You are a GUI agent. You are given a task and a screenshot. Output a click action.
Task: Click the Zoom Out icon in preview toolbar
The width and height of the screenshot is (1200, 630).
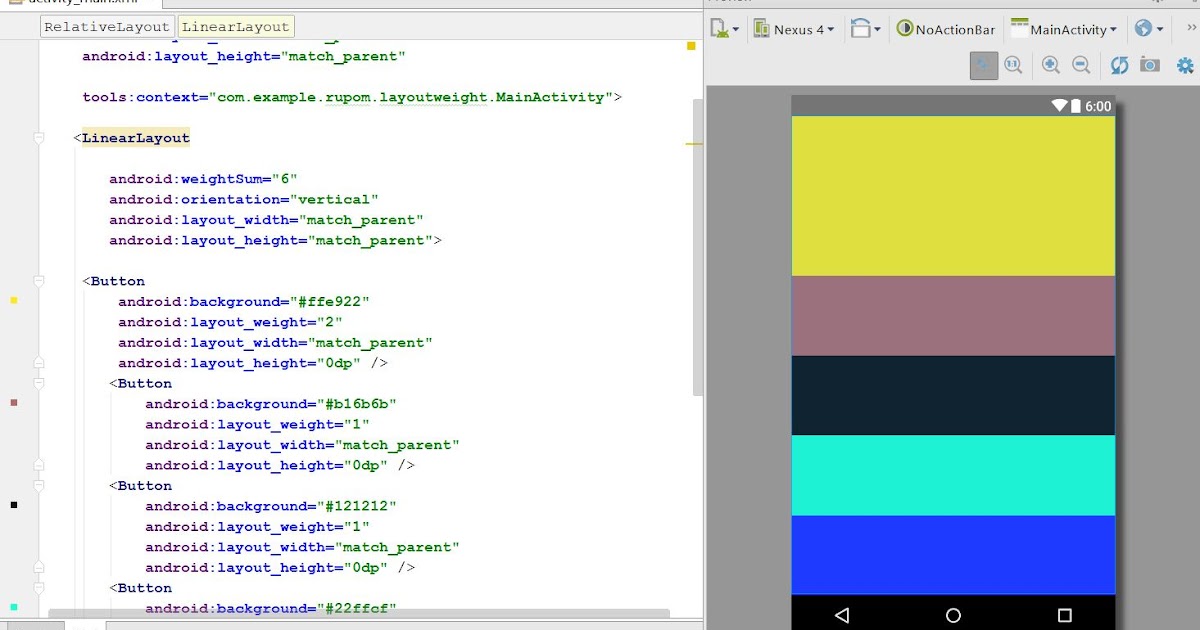point(1081,65)
